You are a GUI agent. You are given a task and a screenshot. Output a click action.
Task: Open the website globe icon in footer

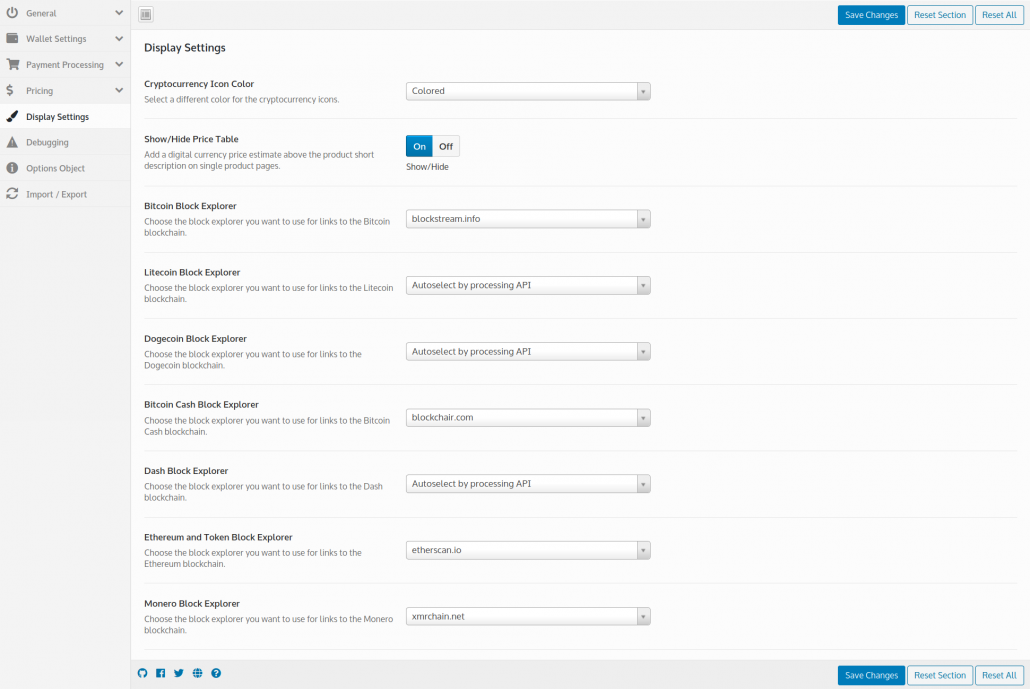point(197,673)
